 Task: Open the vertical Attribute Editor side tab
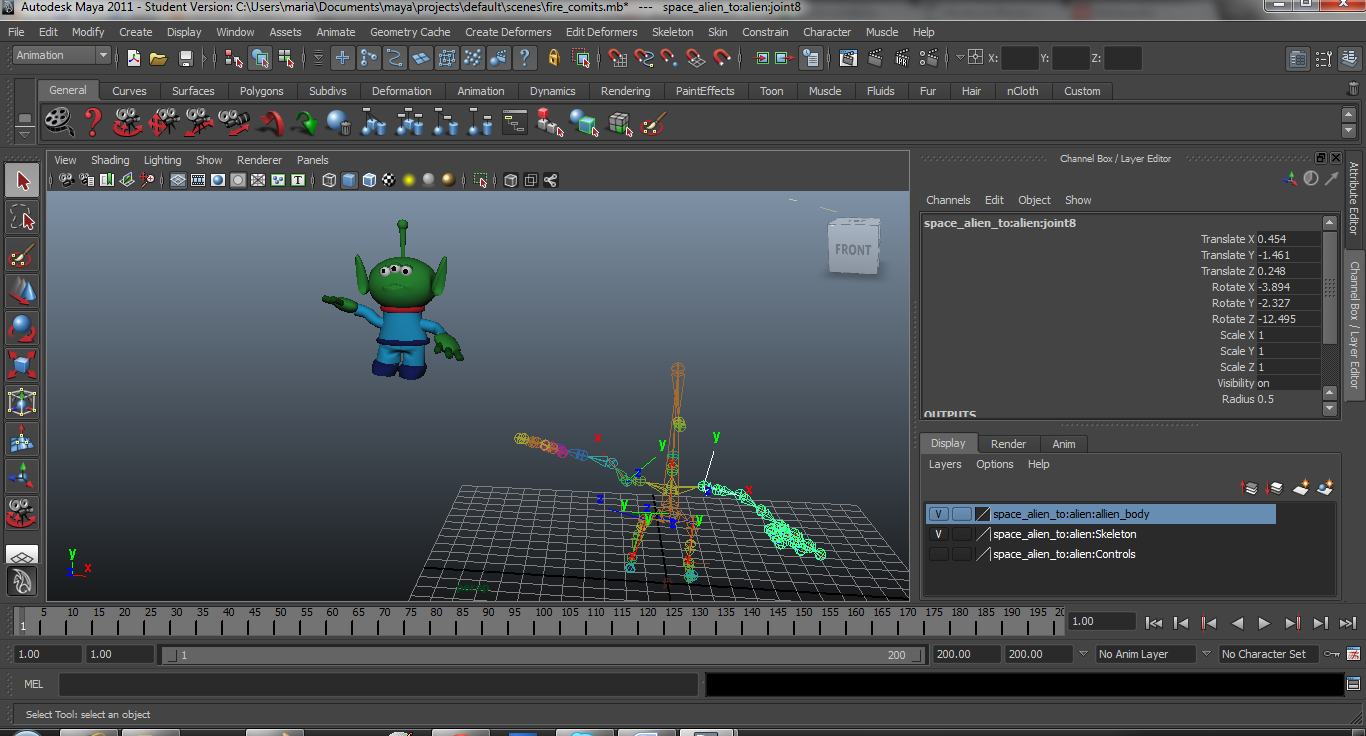1354,200
